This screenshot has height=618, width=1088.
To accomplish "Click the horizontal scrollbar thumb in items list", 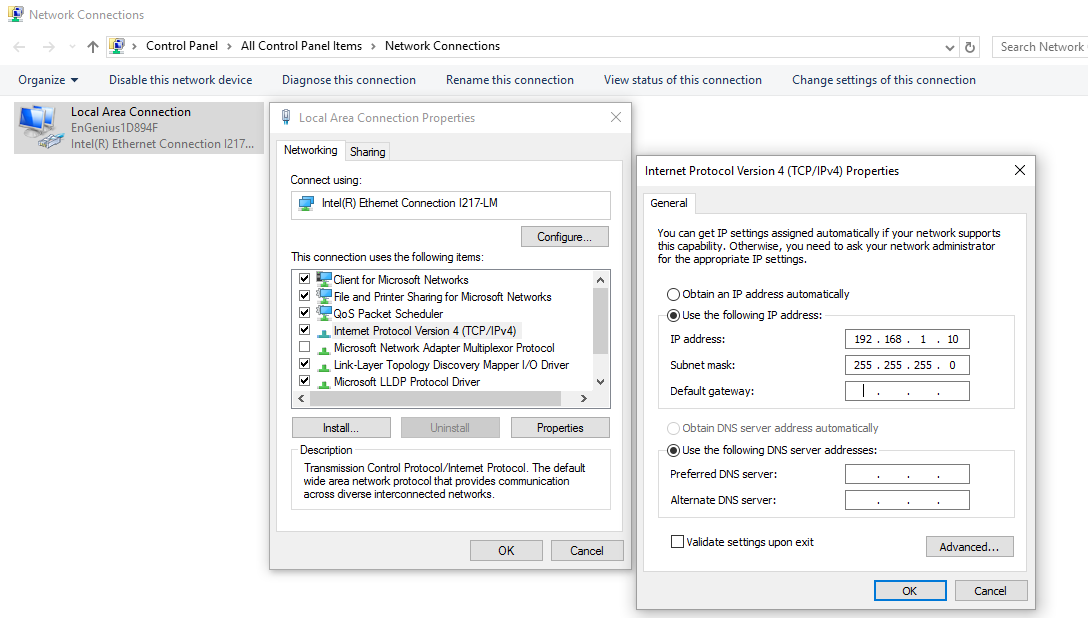I will coord(435,399).
